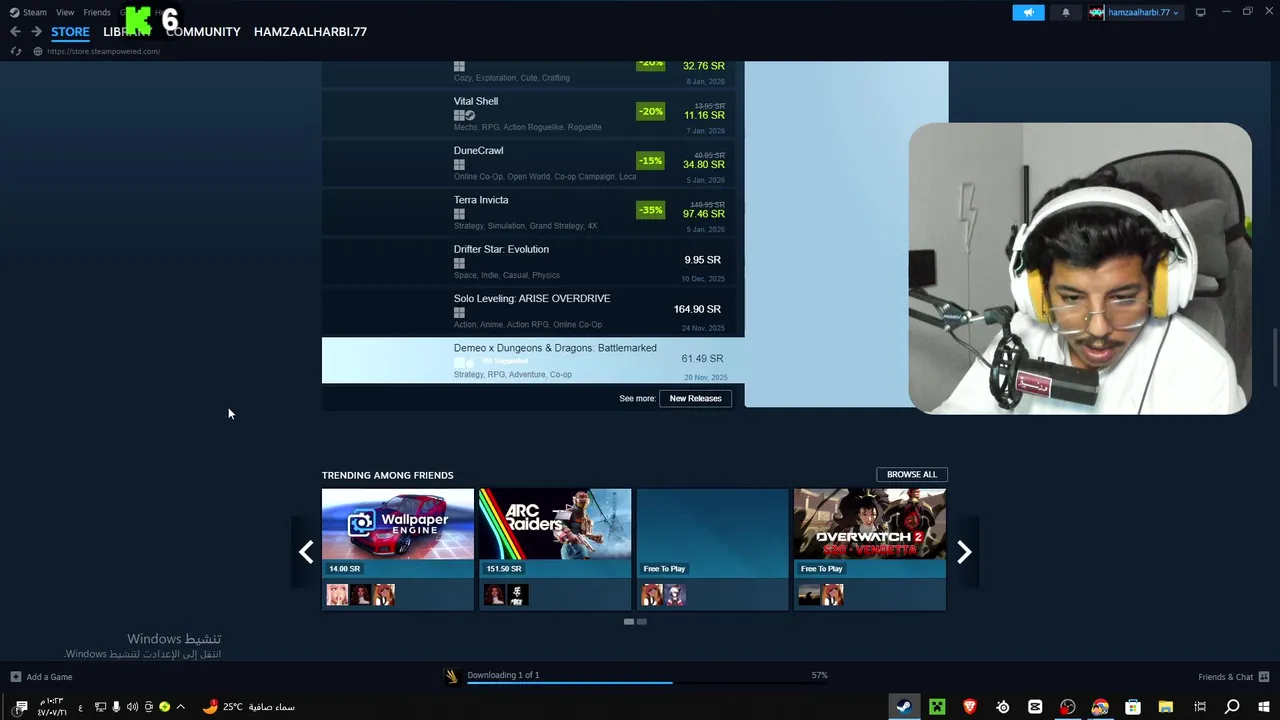
Task: Click the ARC Raiders 151.50 SR price
Action: click(504, 569)
